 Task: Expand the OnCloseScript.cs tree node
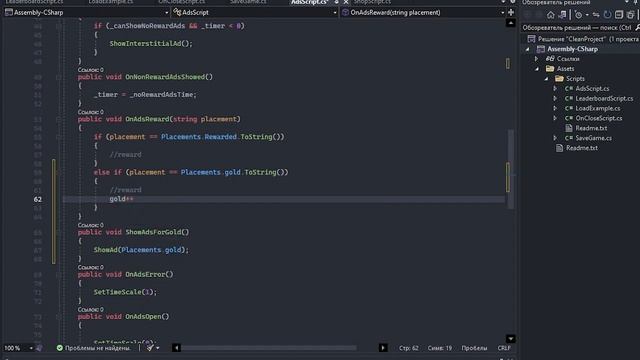tap(556, 118)
